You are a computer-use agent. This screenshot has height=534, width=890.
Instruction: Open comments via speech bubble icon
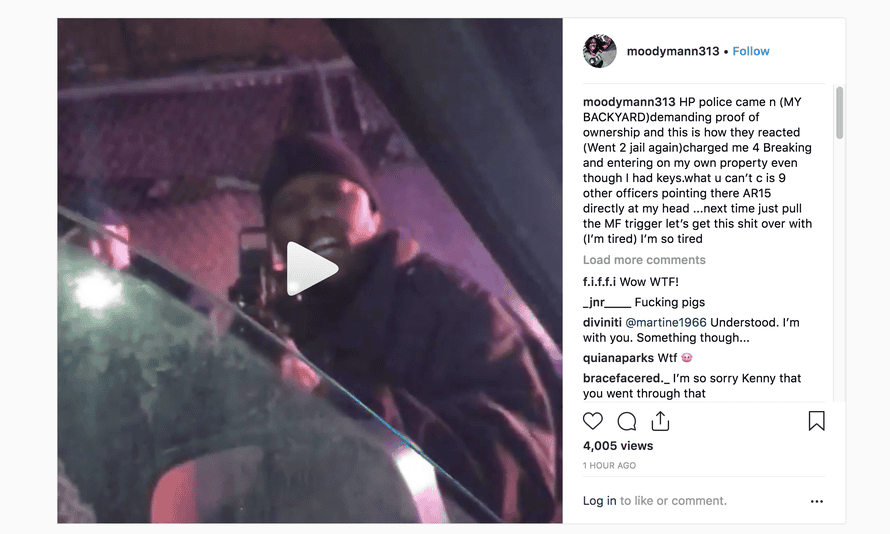coord(627,422)
